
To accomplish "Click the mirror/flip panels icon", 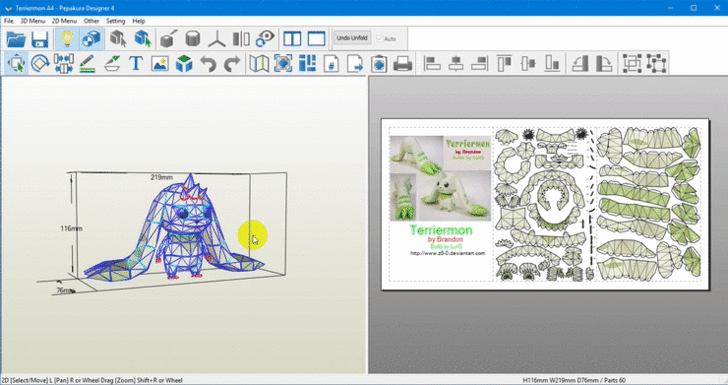I will [241, 39].
